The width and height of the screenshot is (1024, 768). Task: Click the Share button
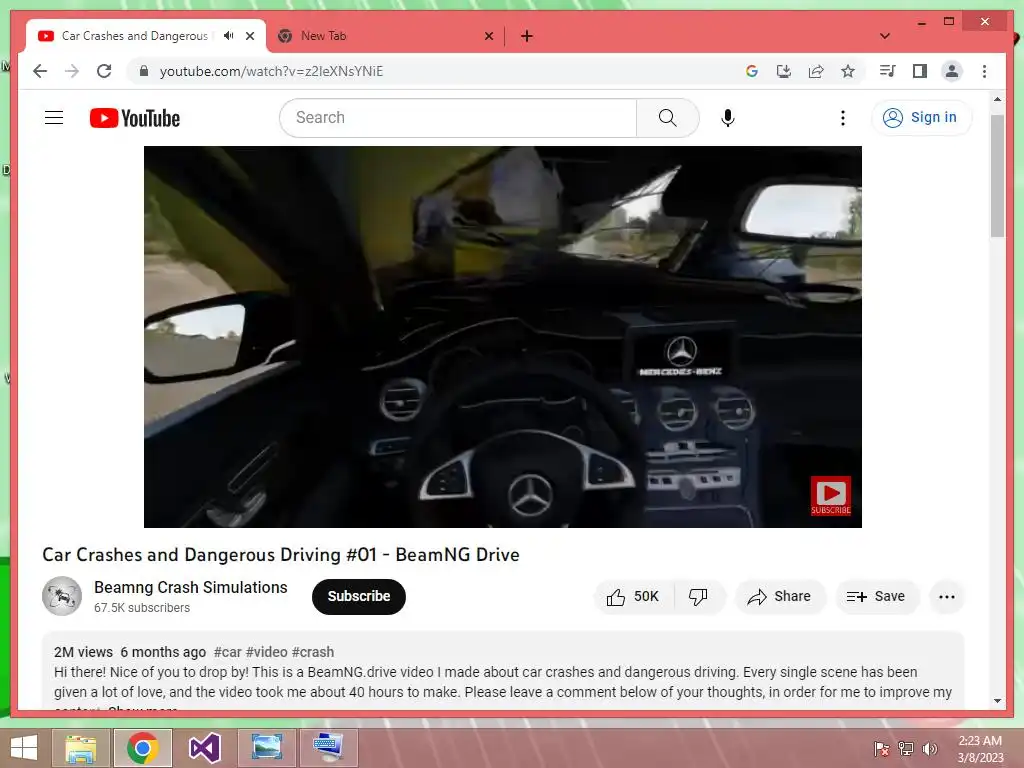pyautogui.click(x=780, y=596)
